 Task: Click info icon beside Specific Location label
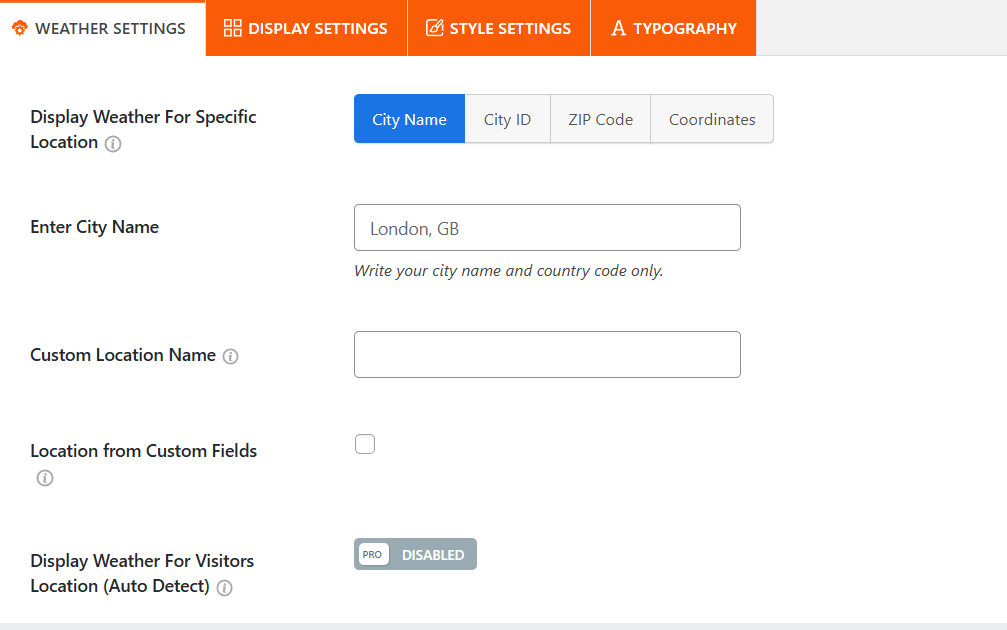coord(113,143)
